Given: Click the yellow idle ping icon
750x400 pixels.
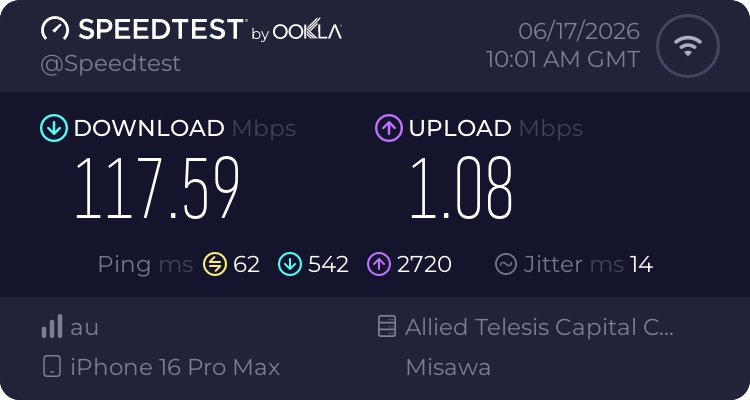Looking at the screenshot, I should (x=215, y=264).
